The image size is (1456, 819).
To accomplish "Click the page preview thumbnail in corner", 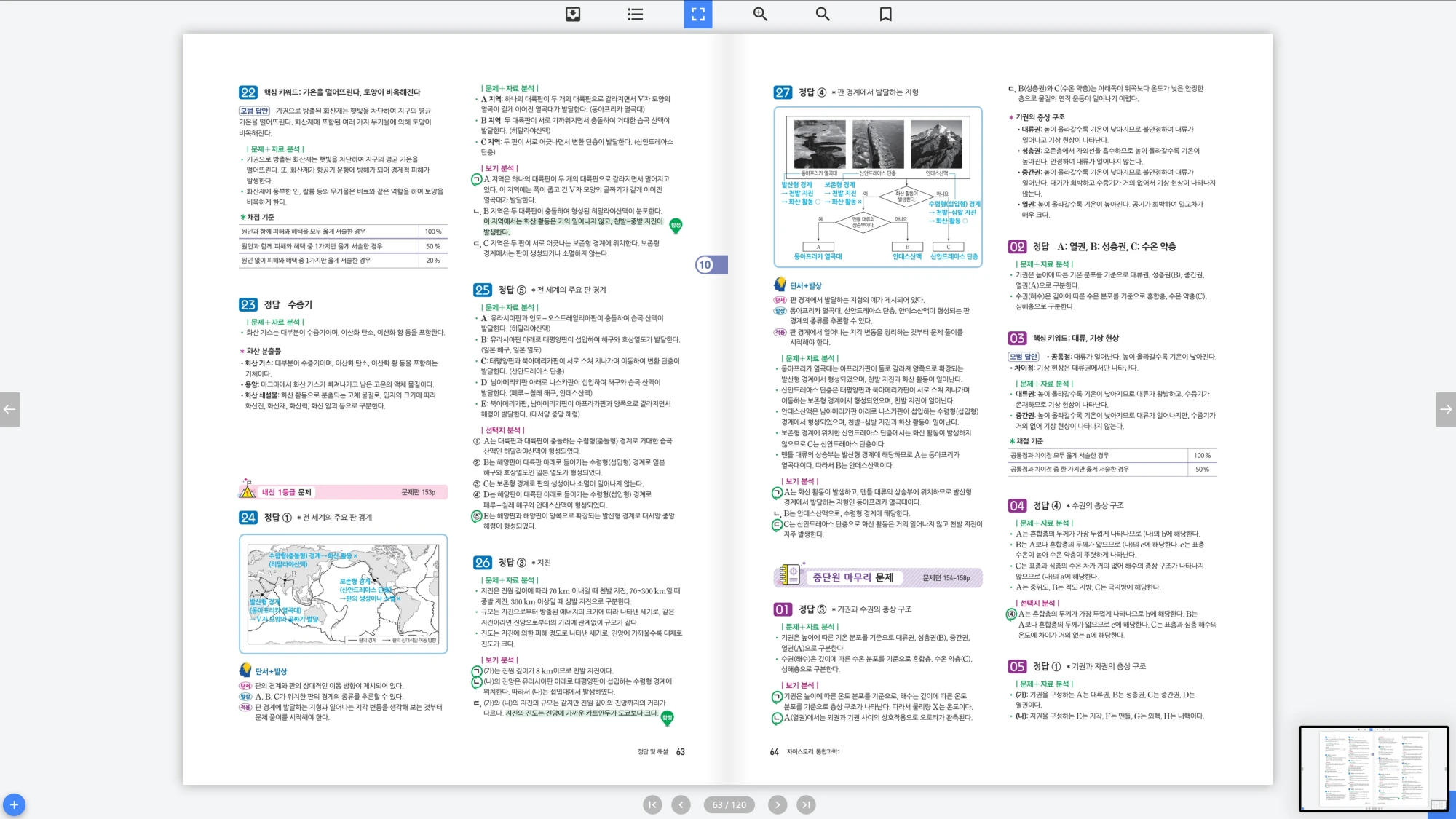I will (1373, 768).
